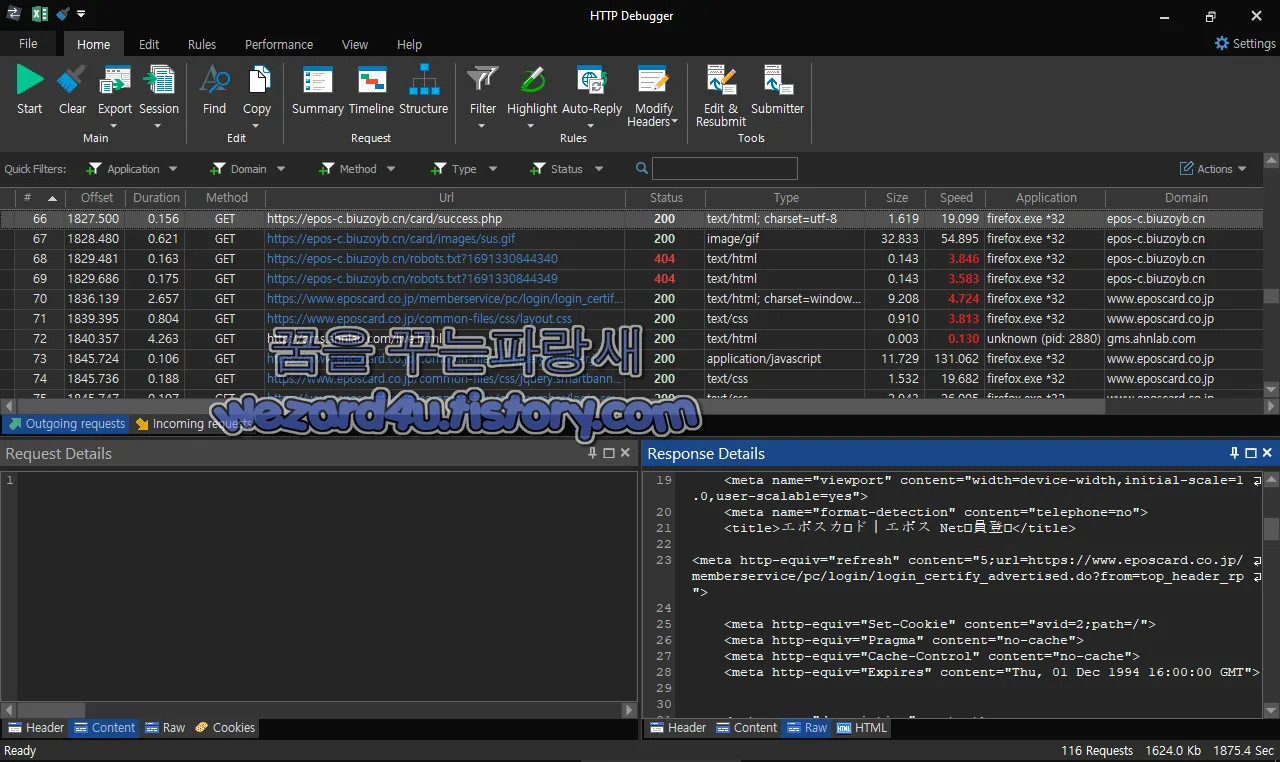
Task: Pin the Response Details panel
Action: (x=1235, y=453)
